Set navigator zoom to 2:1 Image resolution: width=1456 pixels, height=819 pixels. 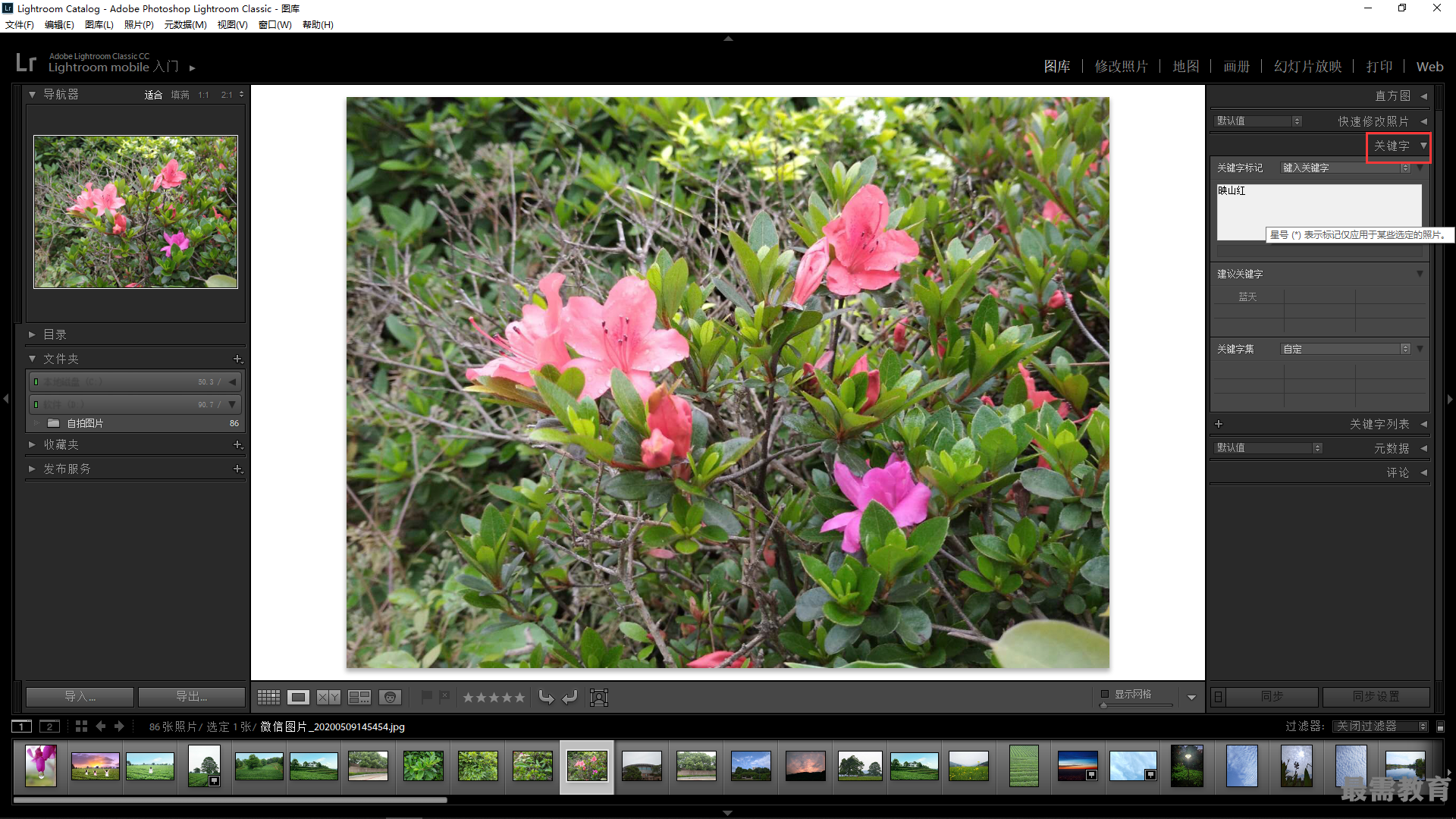(x=226, y=95)
